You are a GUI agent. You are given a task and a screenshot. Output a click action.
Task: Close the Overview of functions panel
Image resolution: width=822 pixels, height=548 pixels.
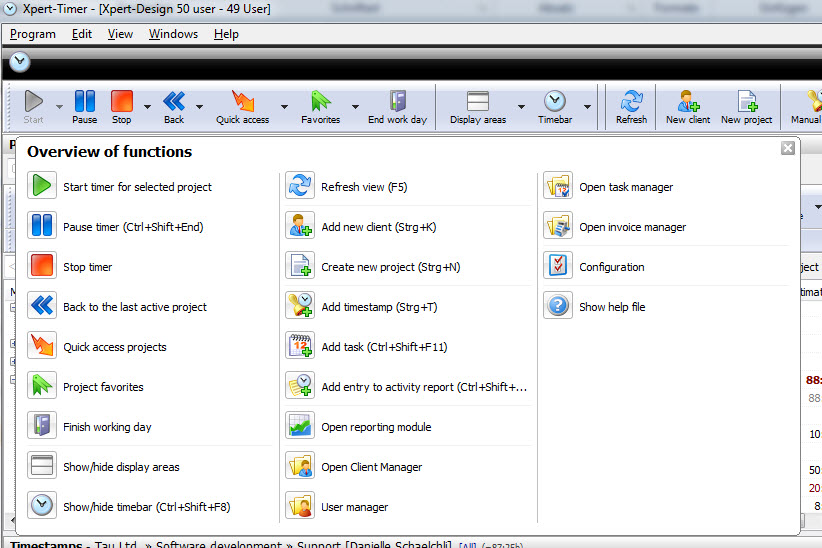[788, 148]
